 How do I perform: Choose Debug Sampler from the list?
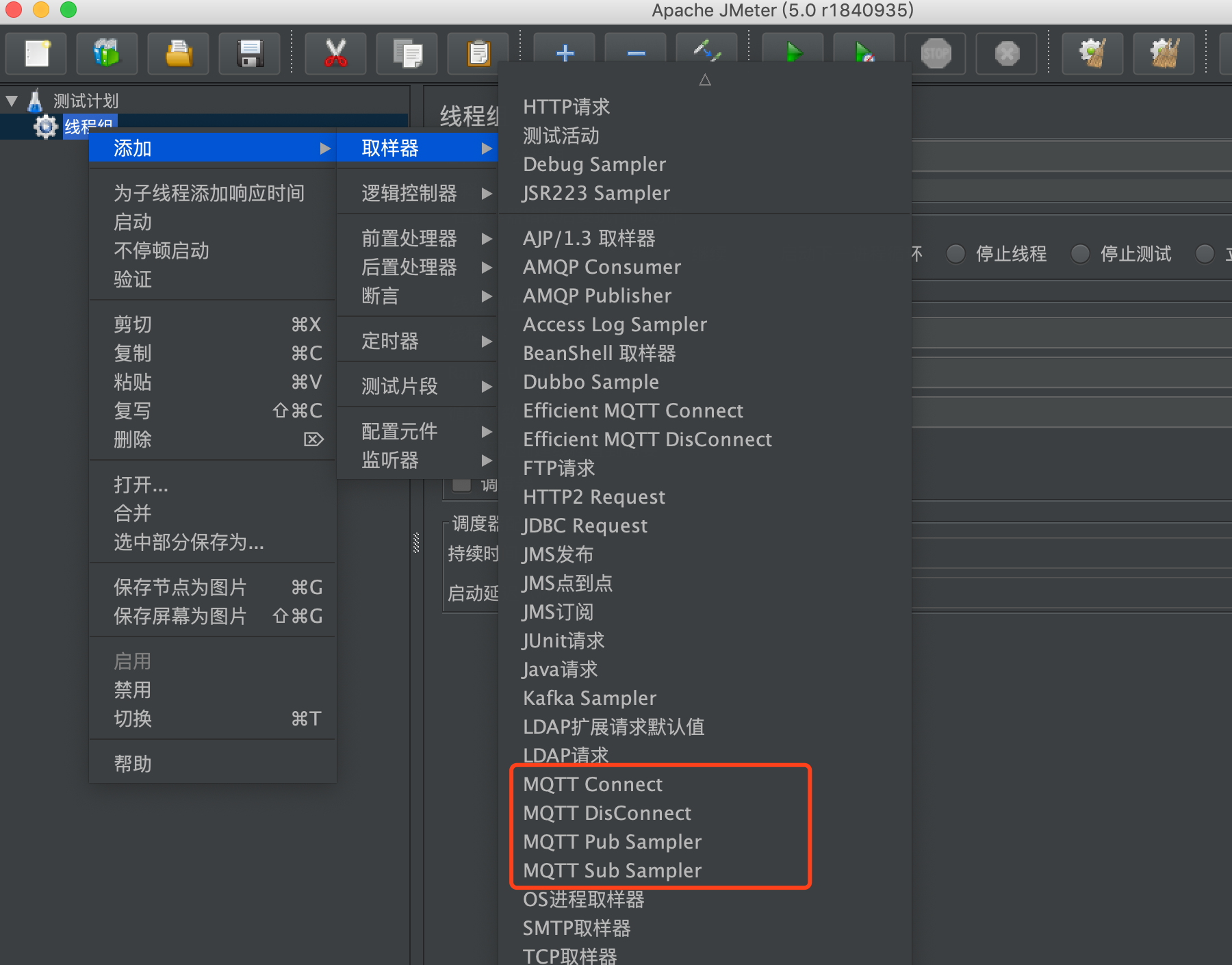pos(594,164)
